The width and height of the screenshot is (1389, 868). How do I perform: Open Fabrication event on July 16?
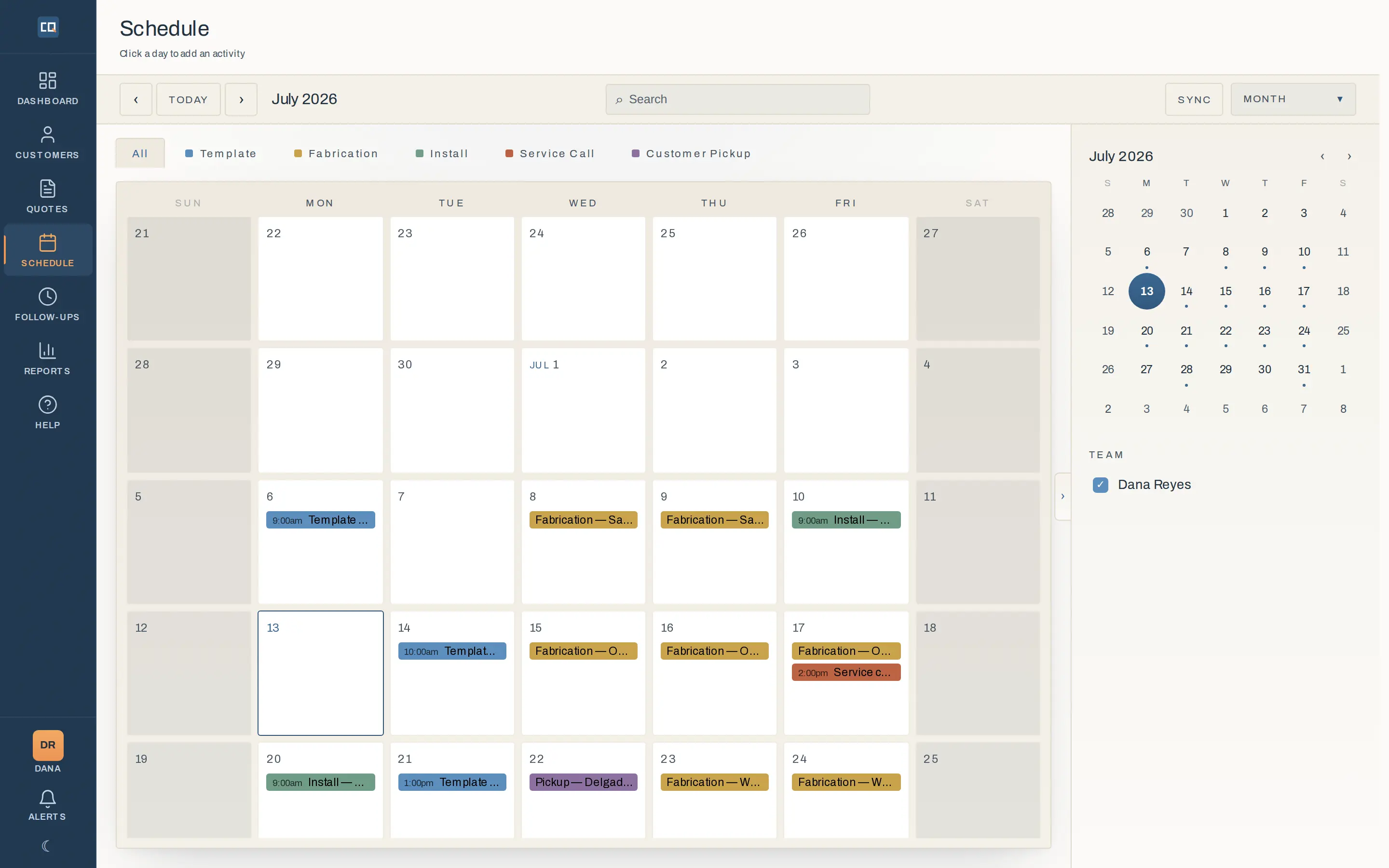pos(714,651)
